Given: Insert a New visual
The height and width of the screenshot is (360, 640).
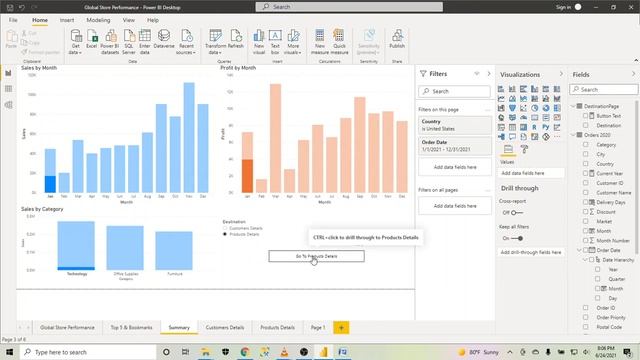Looking at the screenshot, I should coord(259,42).
